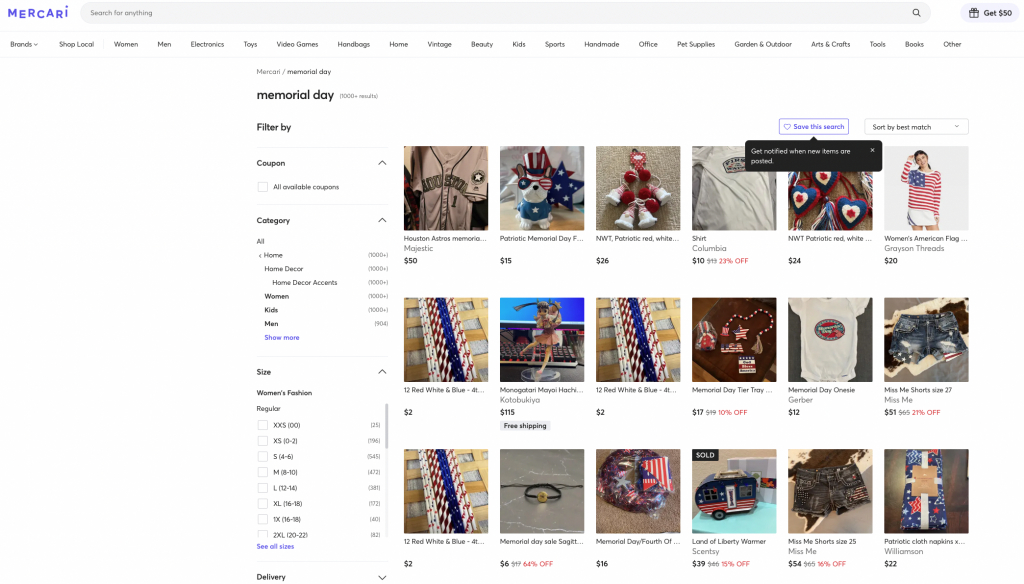
Task: Click the Free shipping badge
Action: 525,426
